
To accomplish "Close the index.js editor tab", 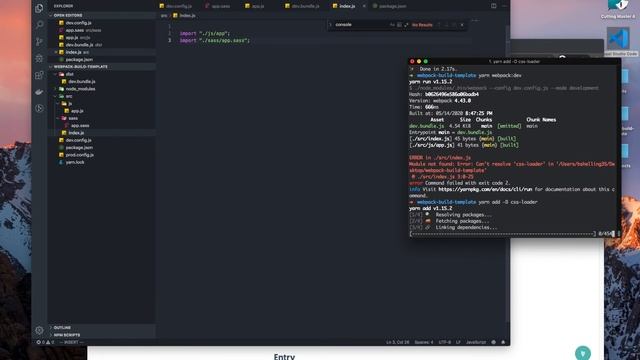I will coord(364,6).
